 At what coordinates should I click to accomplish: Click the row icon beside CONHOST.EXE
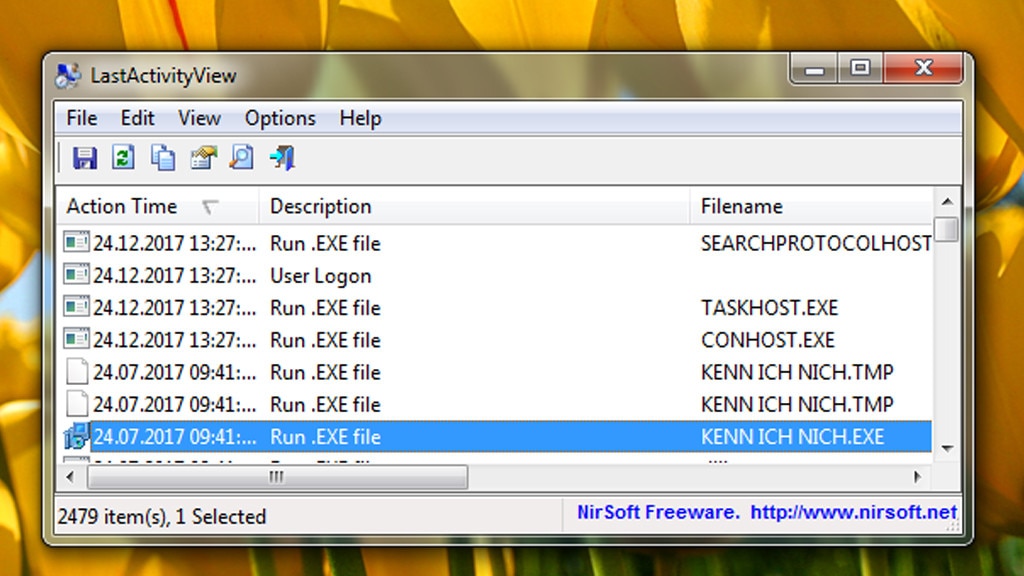pyautogui.click(x=76, y=339)
